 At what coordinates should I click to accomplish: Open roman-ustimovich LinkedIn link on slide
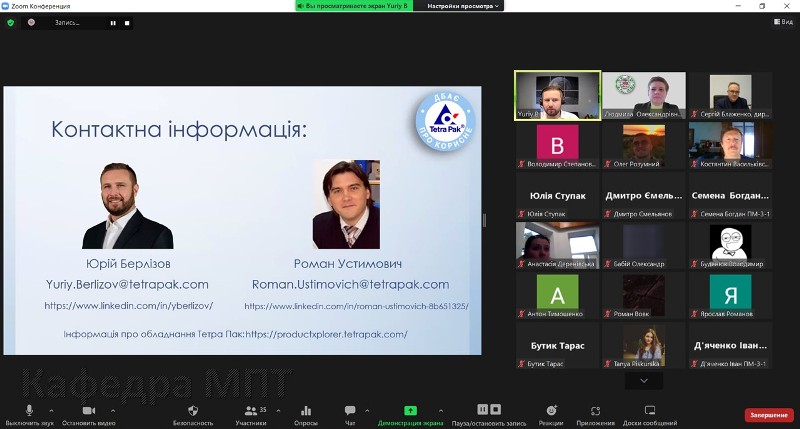point(356,306)
